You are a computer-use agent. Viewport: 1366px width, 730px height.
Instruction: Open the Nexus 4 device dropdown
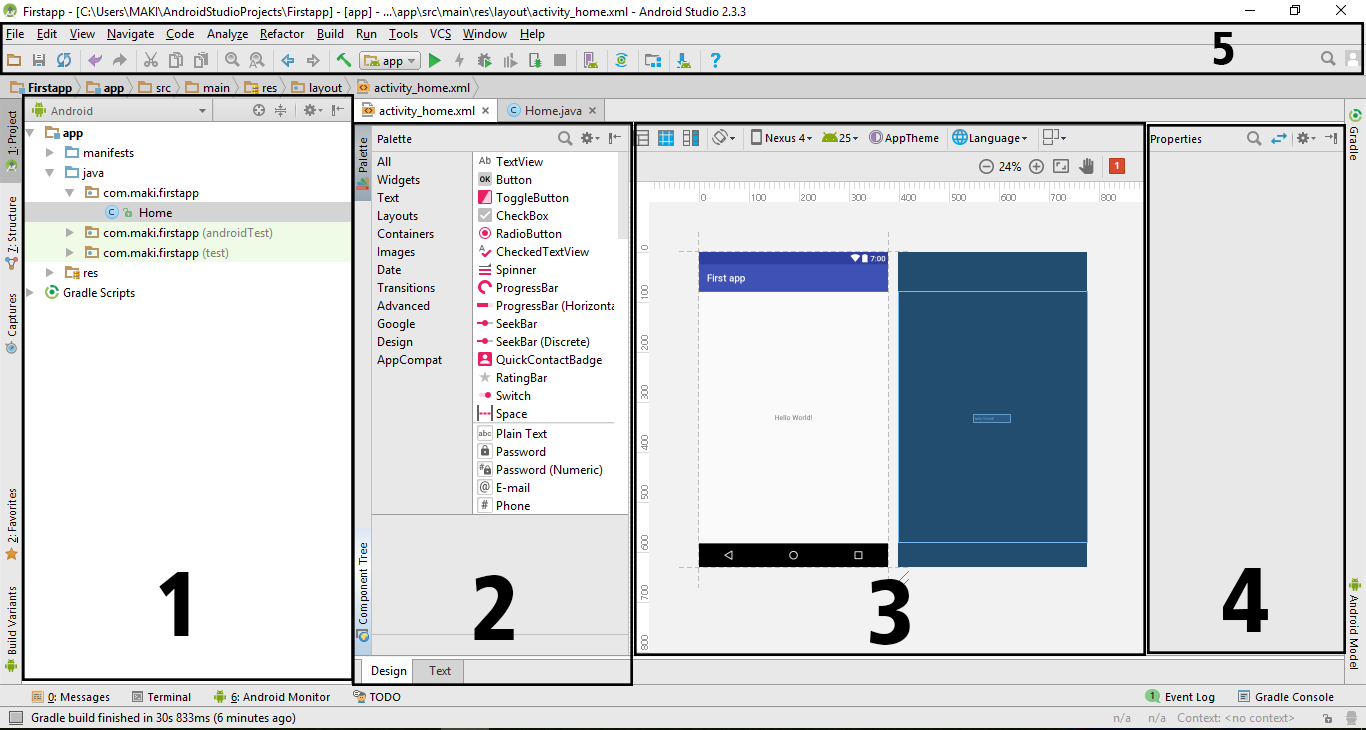pyautogui.click(x=781, y=138)
